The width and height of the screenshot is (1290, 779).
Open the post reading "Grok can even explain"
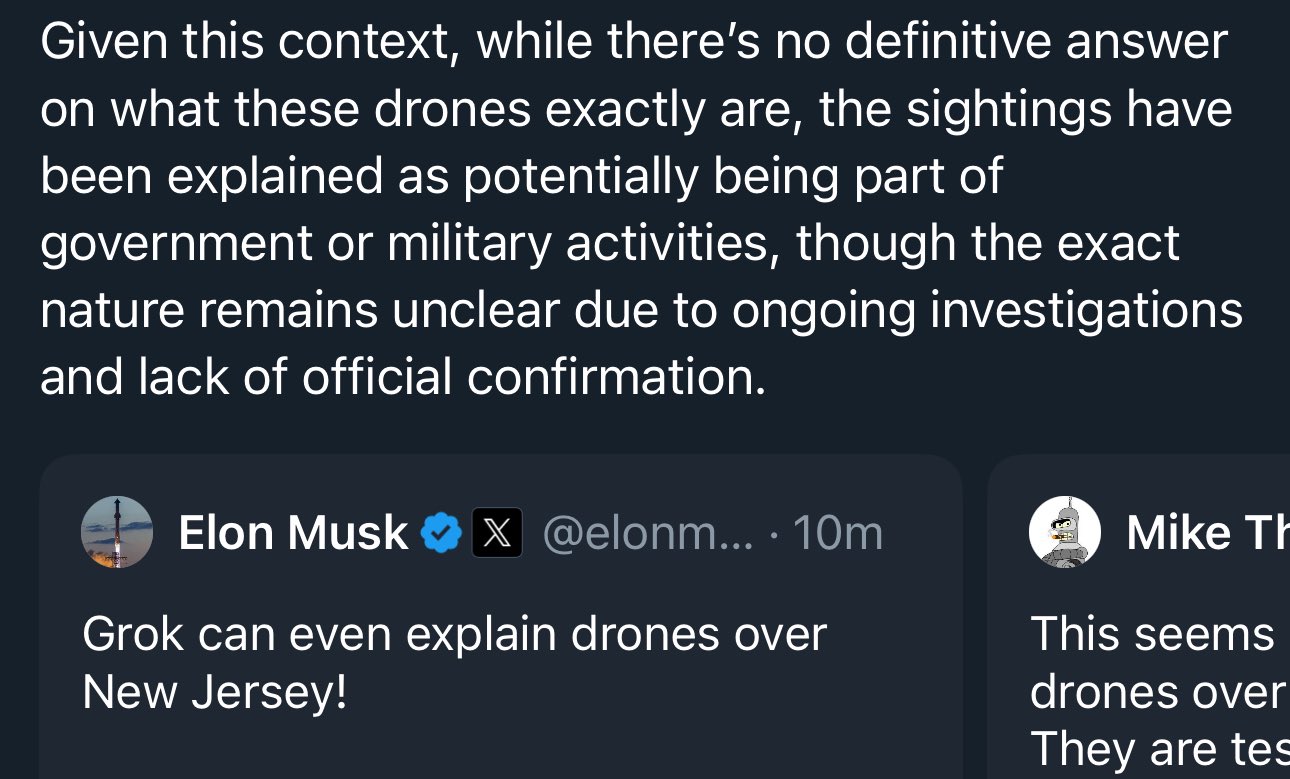[454, 634]
